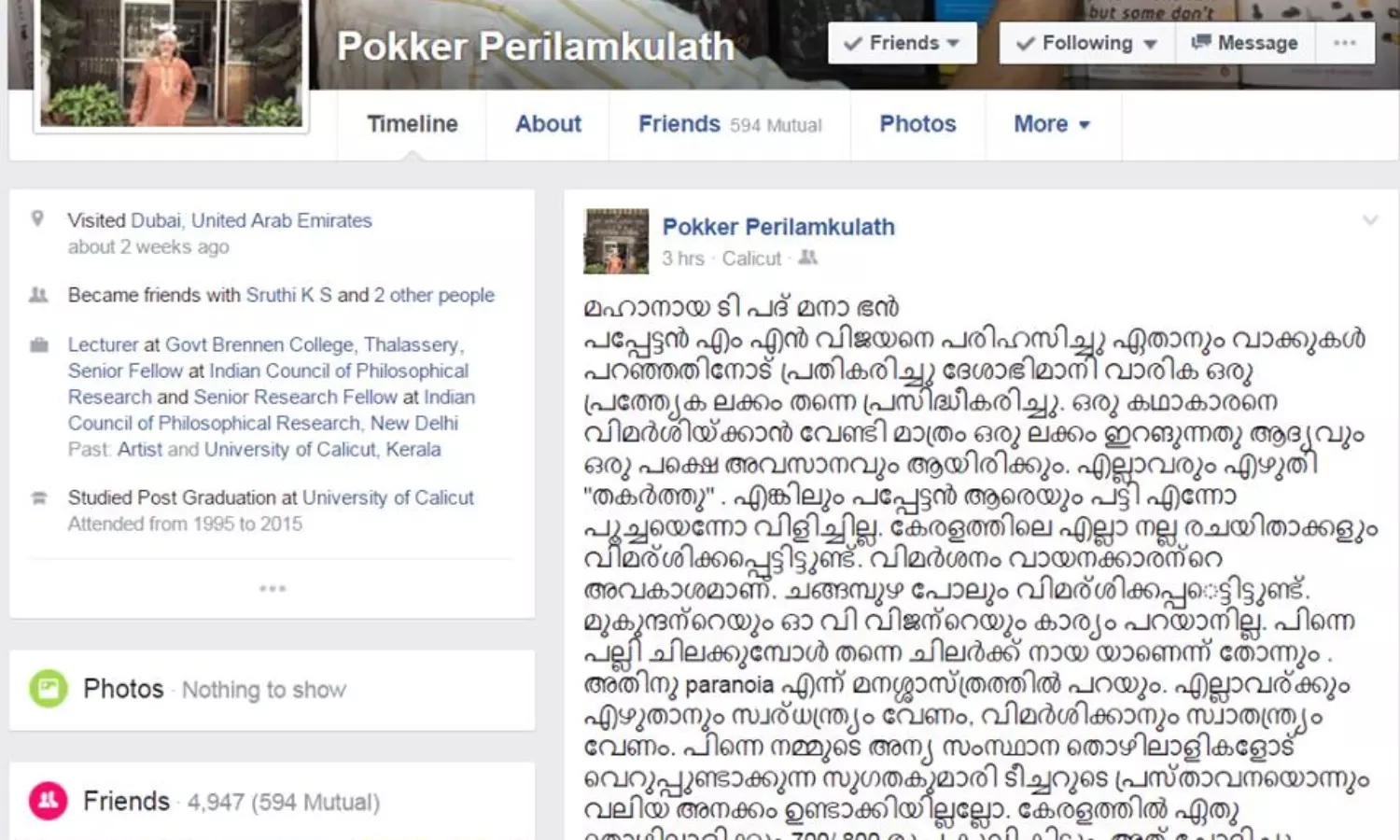Click the profile picture thumbnail in header
This screenshot has height=840, width=1400.
[171, 63]
